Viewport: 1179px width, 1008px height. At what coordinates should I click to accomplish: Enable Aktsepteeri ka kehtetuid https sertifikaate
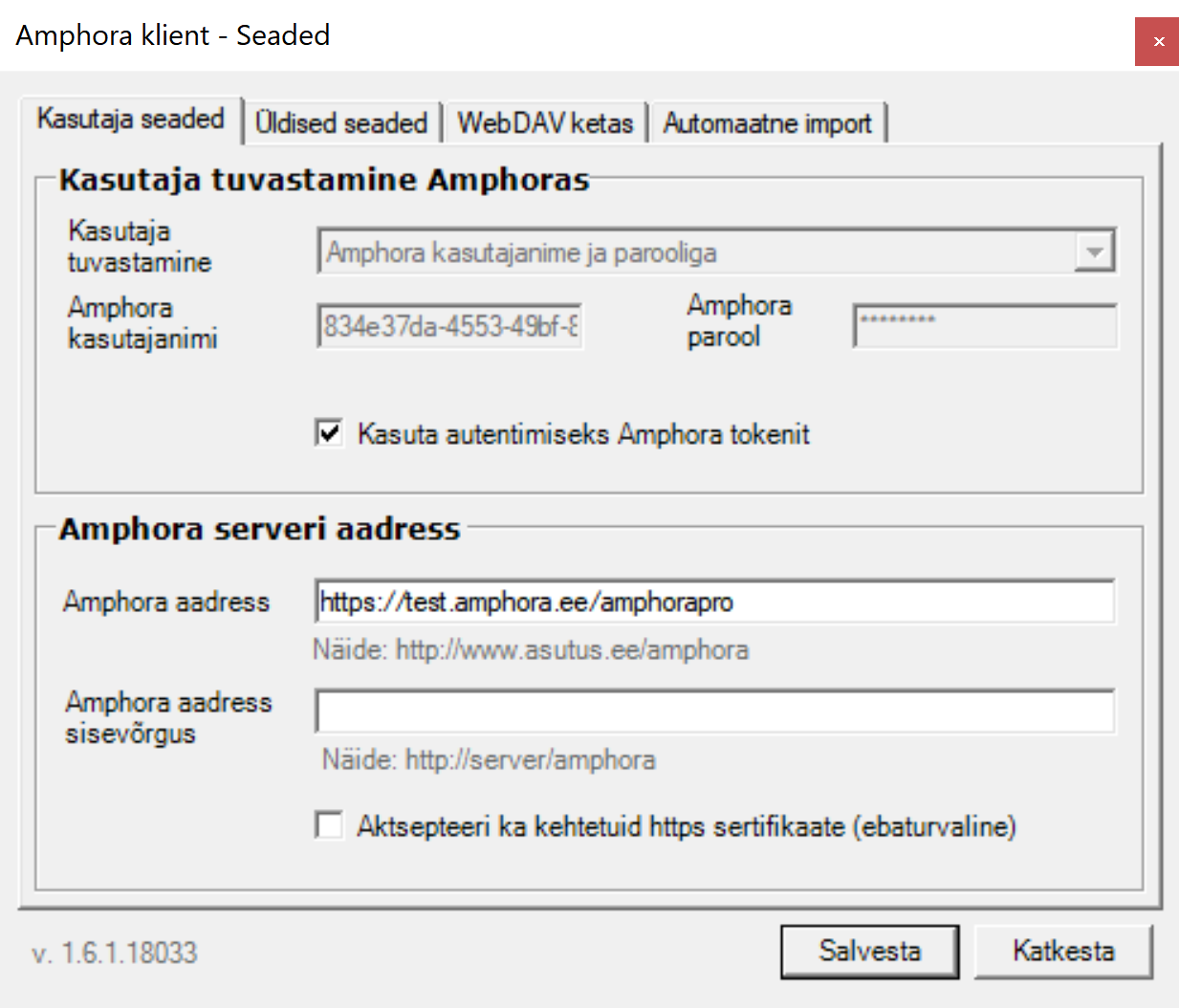[329, 825]
